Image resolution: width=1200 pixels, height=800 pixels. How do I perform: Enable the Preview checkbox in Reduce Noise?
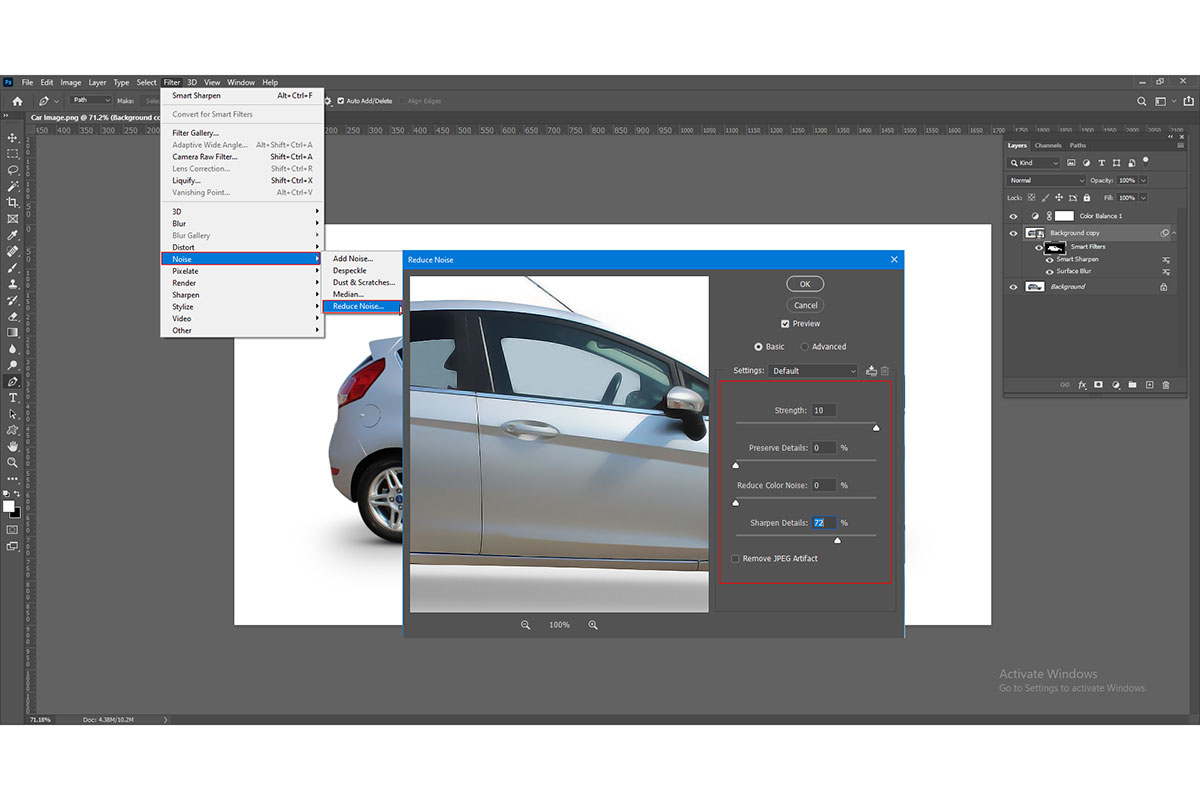point(786,323)
